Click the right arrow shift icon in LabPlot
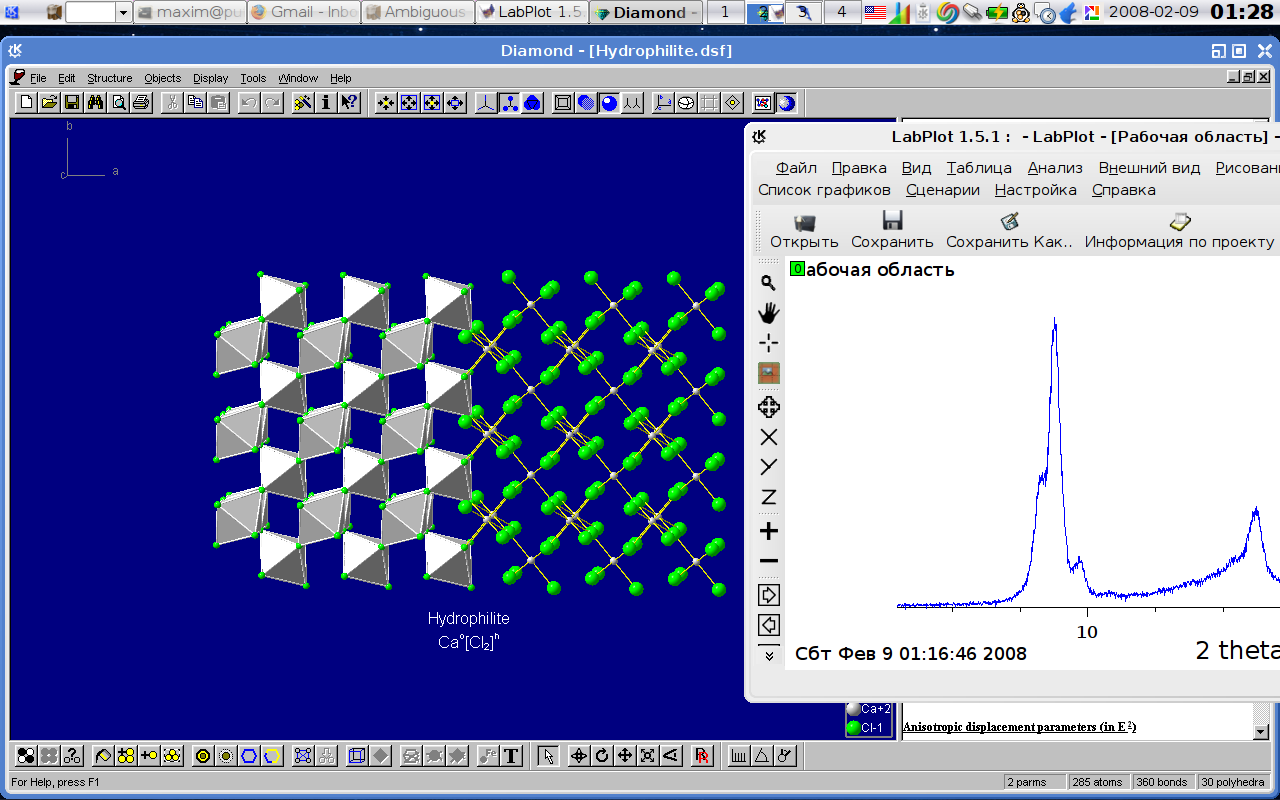Viewport: 1280px width, 800px height. (768, 595)
